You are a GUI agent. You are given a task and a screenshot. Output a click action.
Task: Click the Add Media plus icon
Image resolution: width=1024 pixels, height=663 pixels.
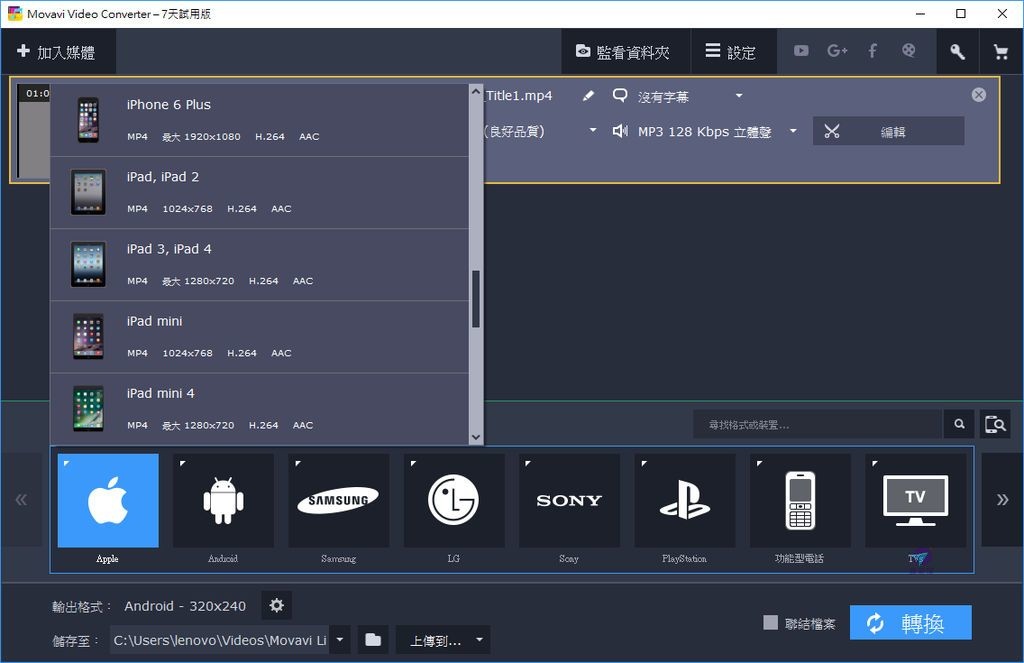click(24, 51)
